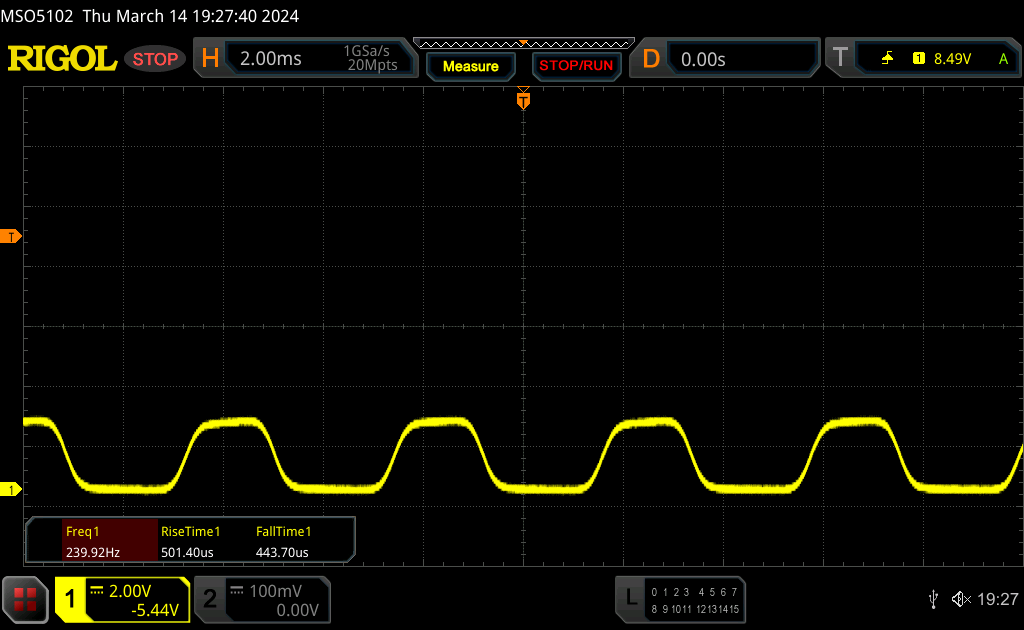Image resolution: width=1024 pixels, height=630 pixels.
Task: Tap the STOP/RUN button
Action: point(576,66)
